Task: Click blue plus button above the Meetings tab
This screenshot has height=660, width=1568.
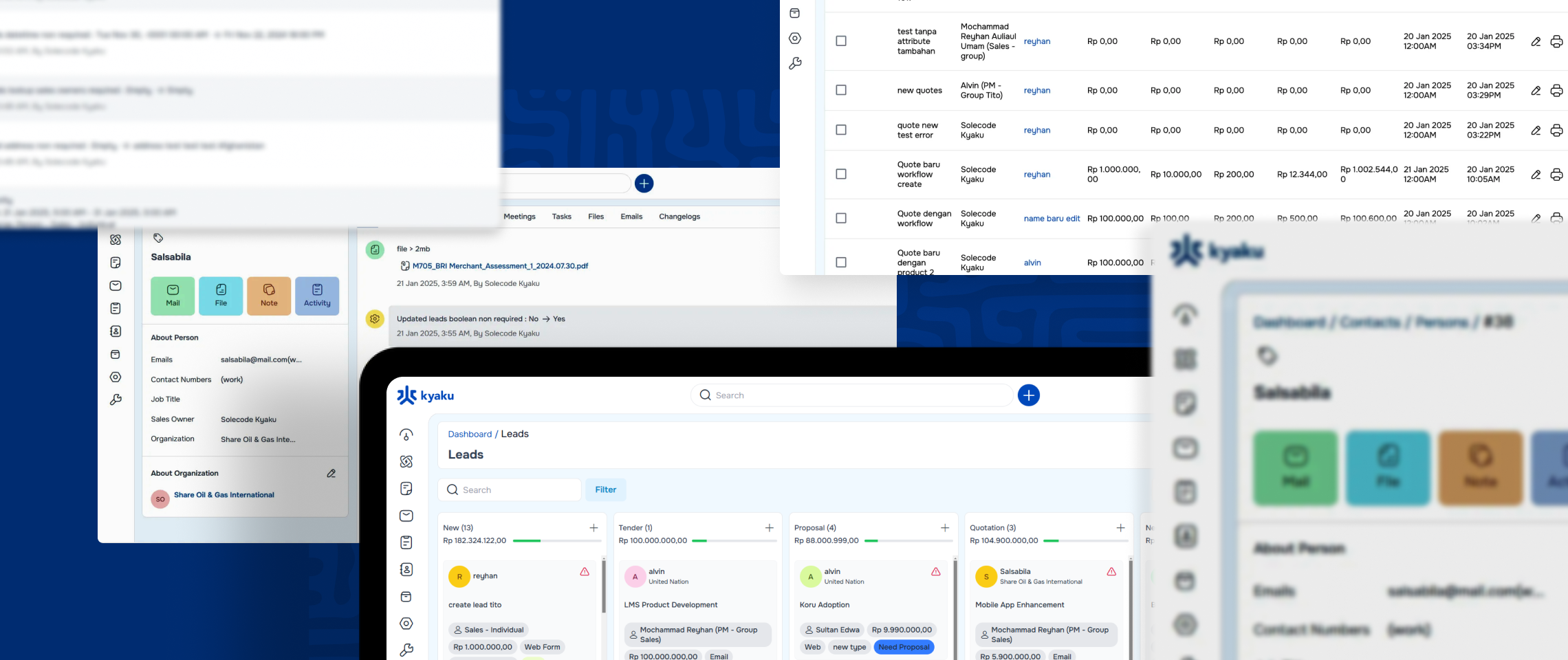Action: coord(644,184)
